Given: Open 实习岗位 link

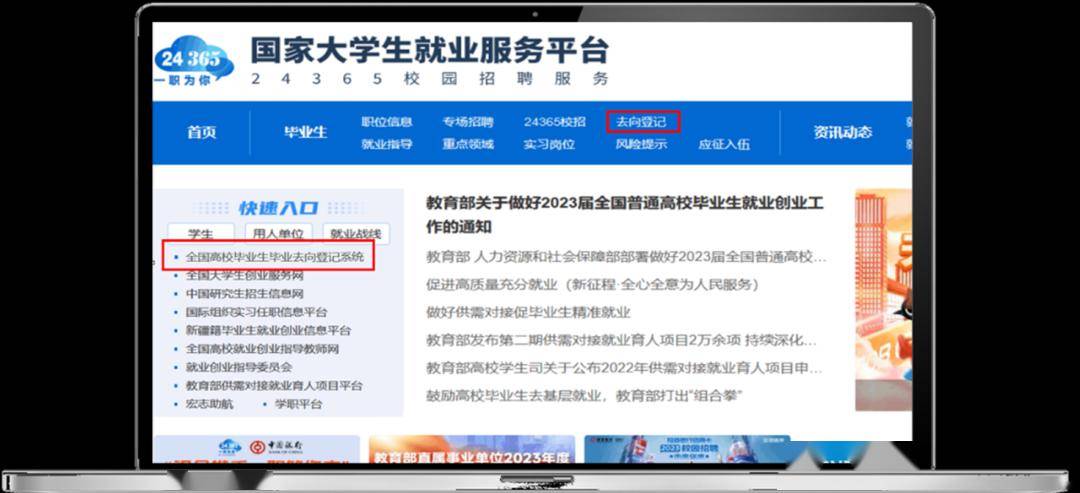Looking at the screenshot, I should 549,145.
